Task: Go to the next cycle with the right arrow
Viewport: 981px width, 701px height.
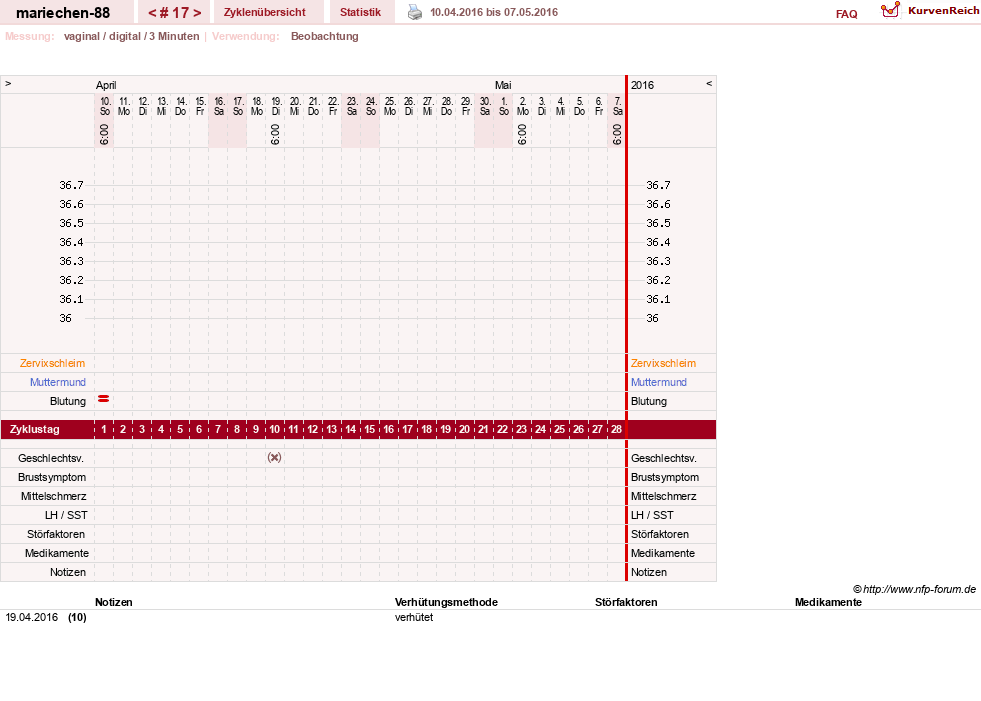Action: (197, 13)
